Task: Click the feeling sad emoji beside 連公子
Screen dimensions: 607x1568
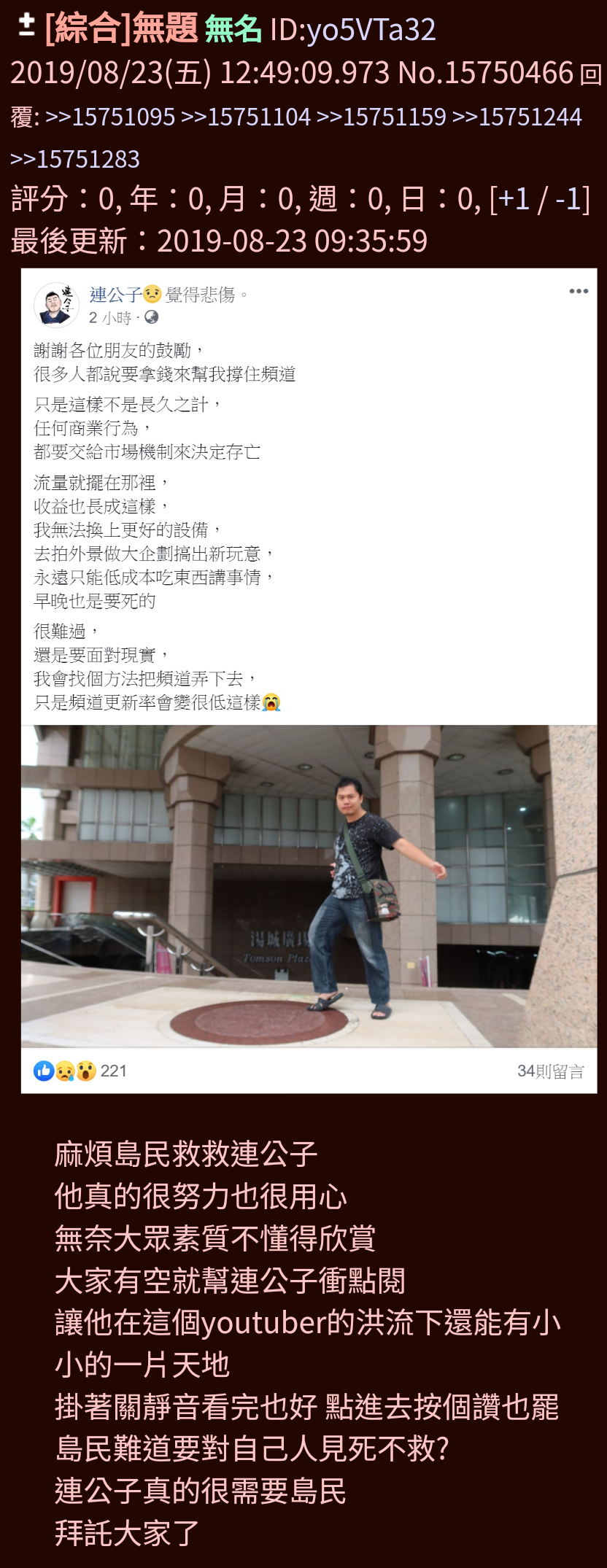Action: pos(152,295)
